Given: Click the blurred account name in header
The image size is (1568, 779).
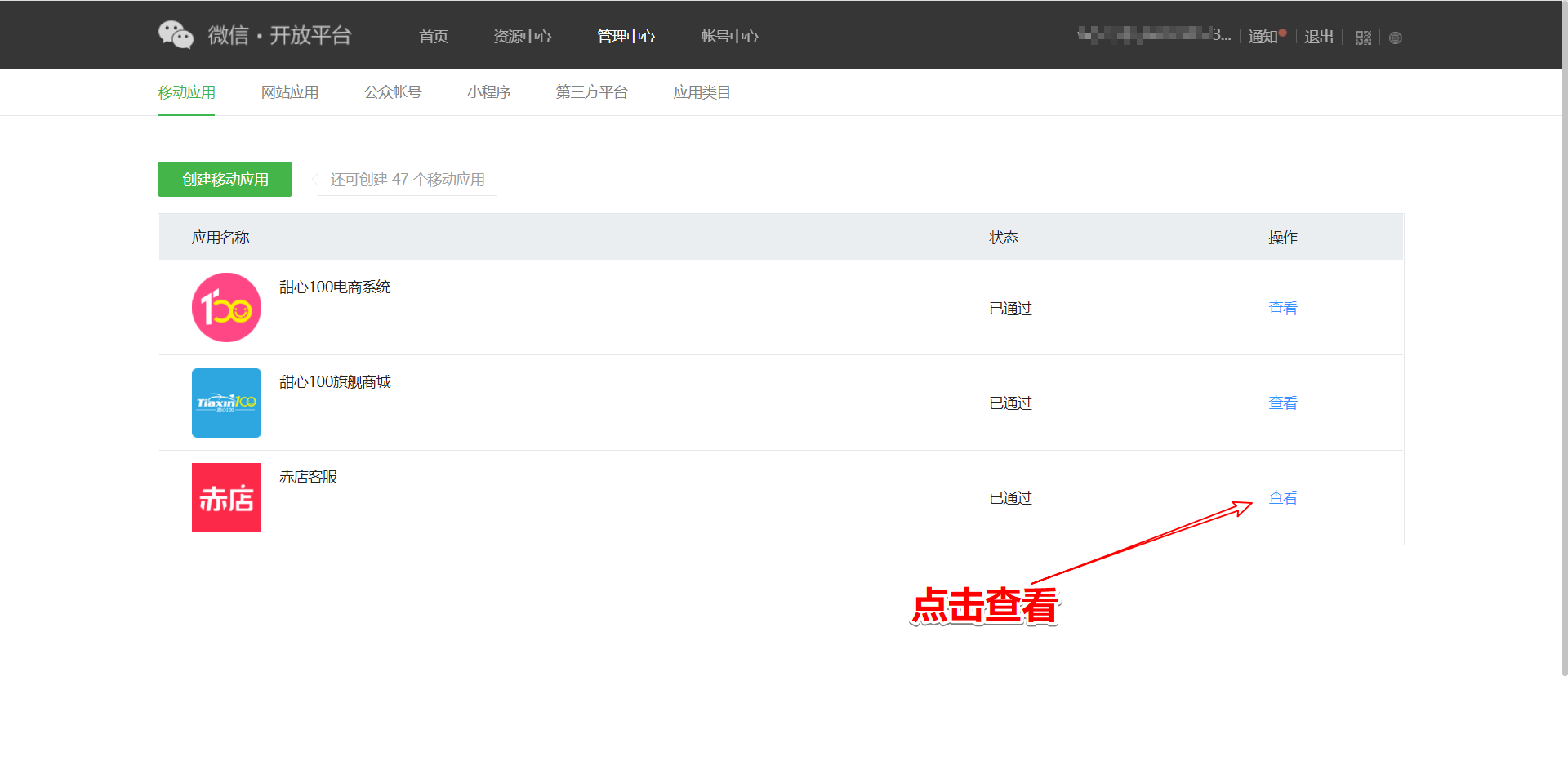Looking at the screenshot, I should tap(1153, 35).
